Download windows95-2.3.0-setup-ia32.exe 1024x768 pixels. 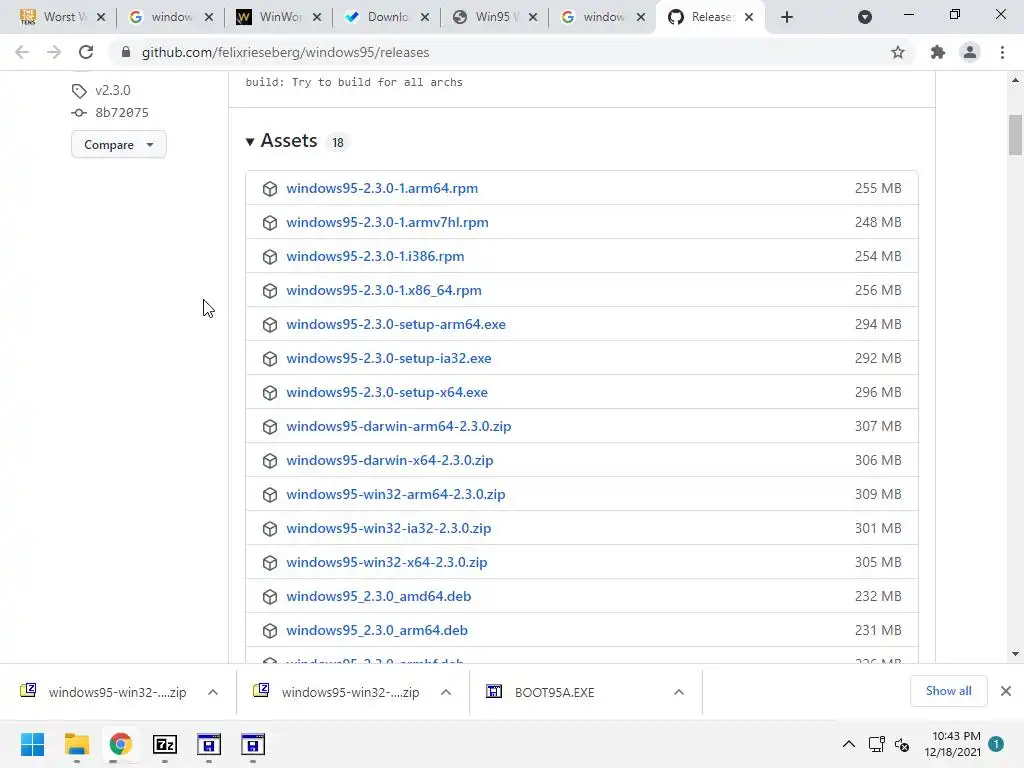pyautogui.click(x=389, y=358)
